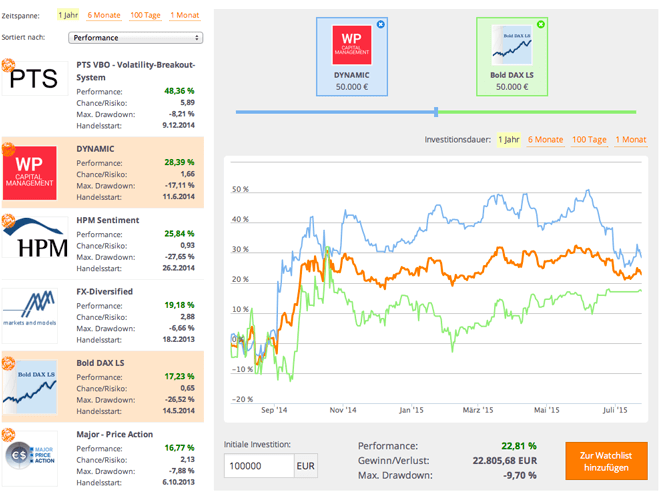The width and height of the screenshot is (660, 491).
Task: Click Handelsstart date 14.5.2014
Action: (x=178, y=411)
